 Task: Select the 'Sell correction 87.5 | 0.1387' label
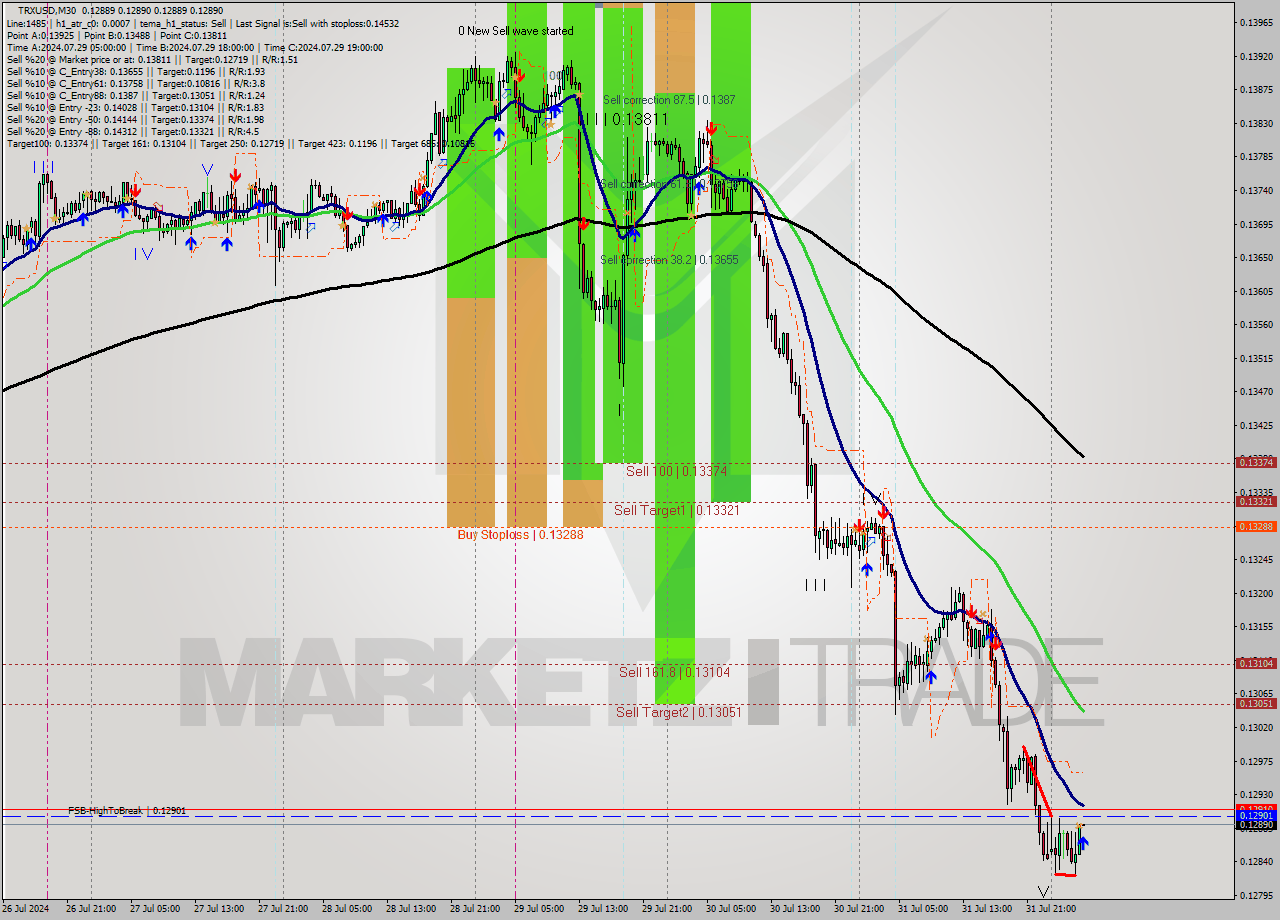coord(669,100)
